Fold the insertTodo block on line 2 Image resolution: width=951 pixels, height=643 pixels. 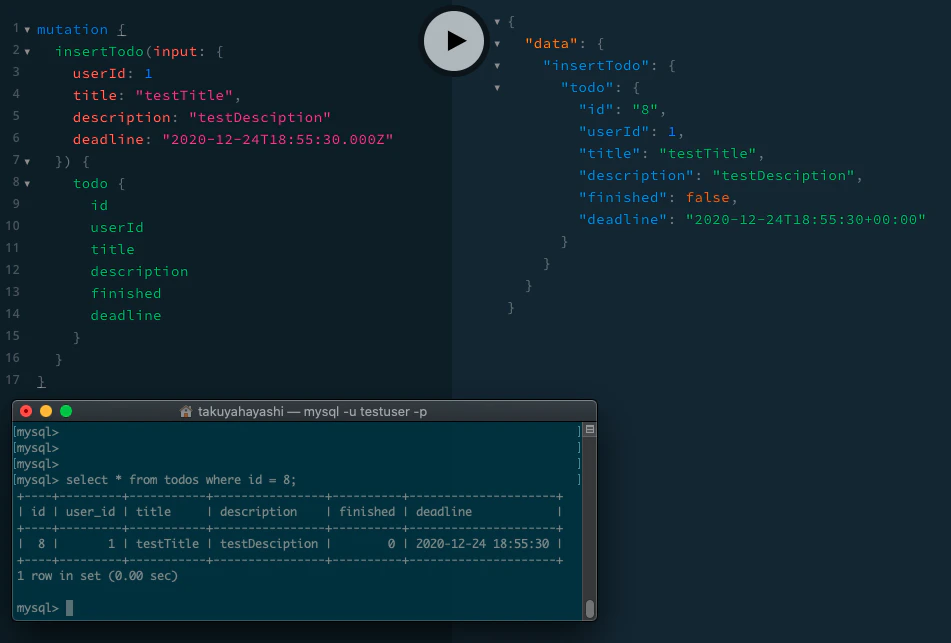click(x=27, y=52)
